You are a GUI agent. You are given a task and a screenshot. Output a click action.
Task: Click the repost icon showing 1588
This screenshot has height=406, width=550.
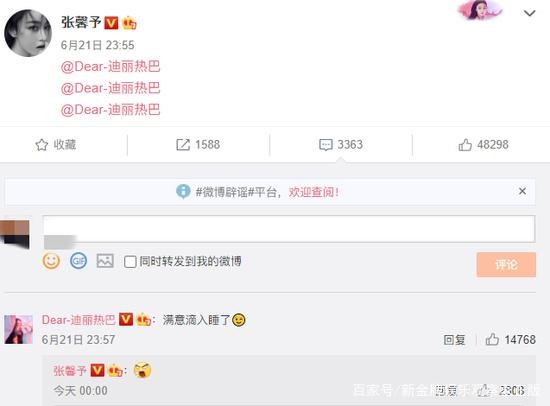[183, 145]
